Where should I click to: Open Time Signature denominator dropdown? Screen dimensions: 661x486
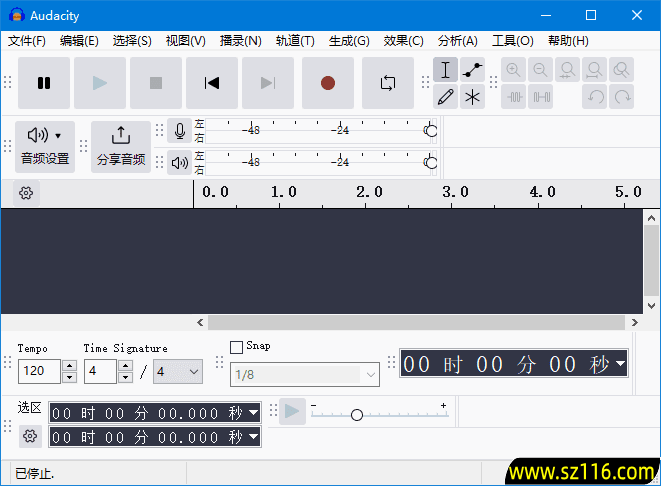coord(178,371)
